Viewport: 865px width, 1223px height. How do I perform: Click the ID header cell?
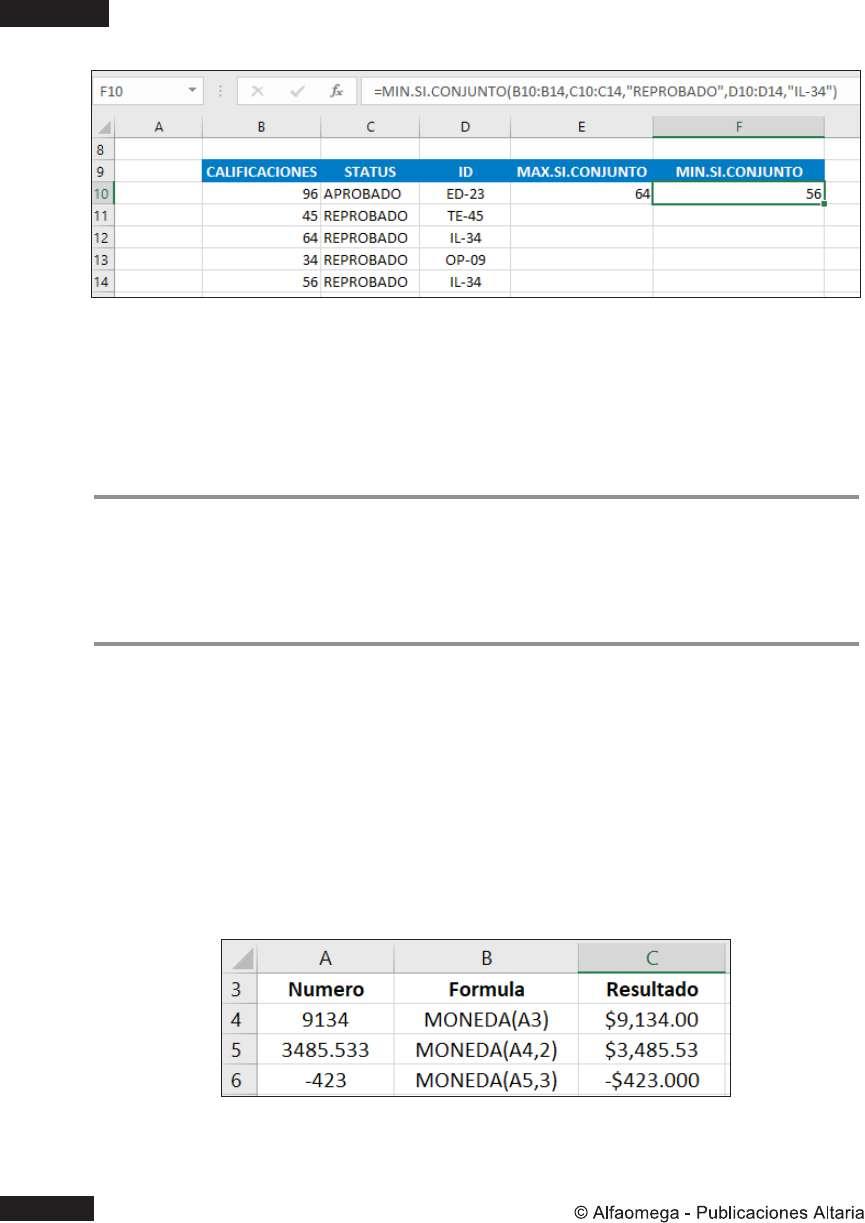465,171
